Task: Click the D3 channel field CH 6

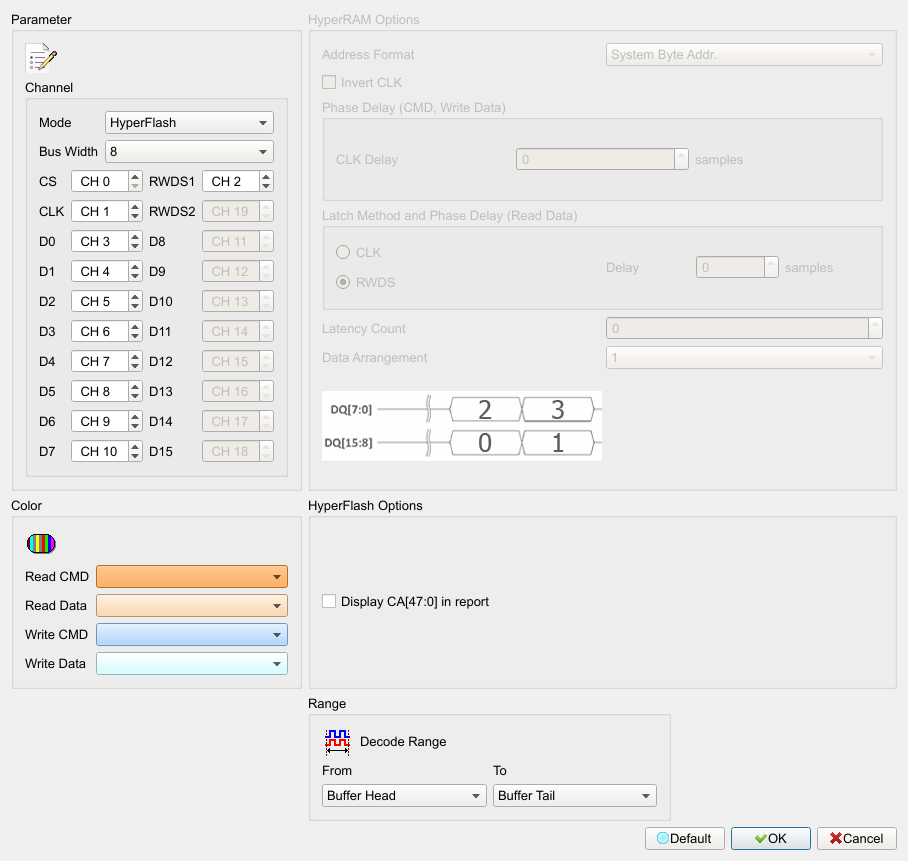Action: pos(100,331)
